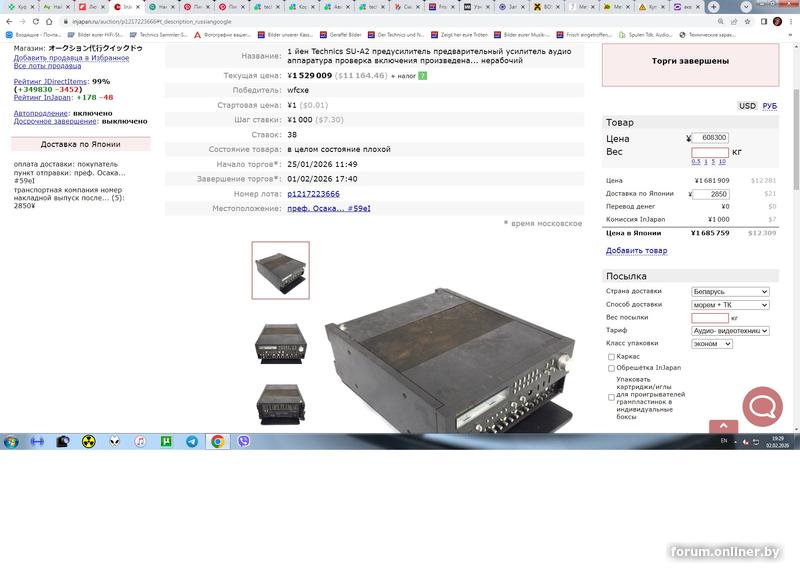Switch to the first browser tab

20,7
